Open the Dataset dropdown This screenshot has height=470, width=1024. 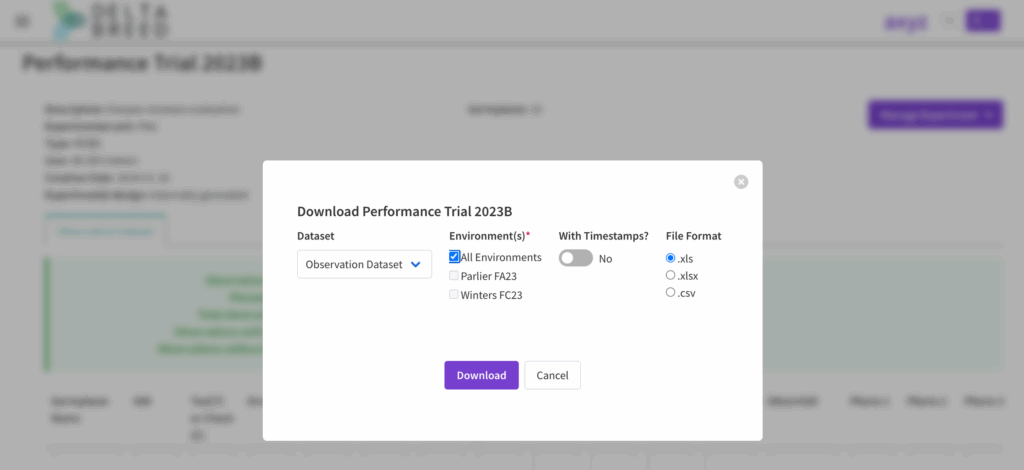[364, 264]
